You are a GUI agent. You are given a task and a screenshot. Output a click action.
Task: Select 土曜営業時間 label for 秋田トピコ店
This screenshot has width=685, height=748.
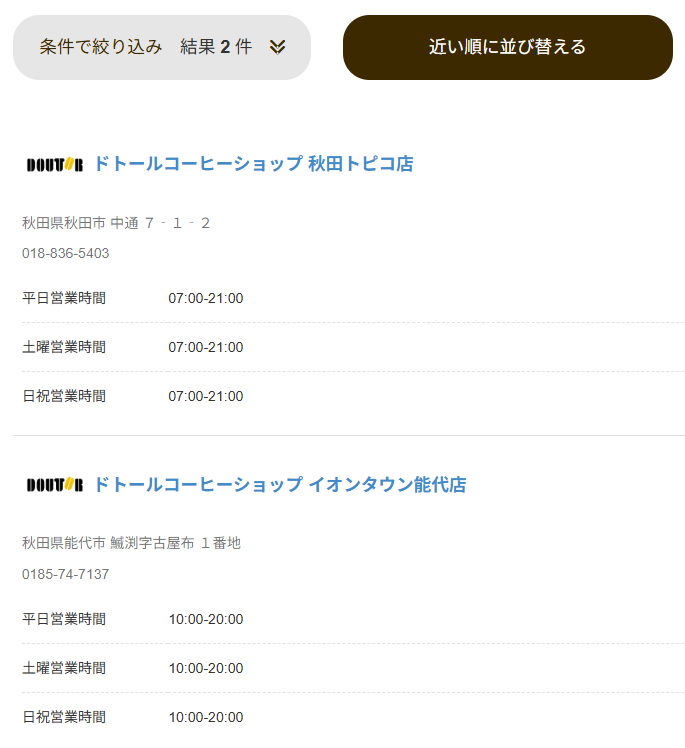(64, 347)
